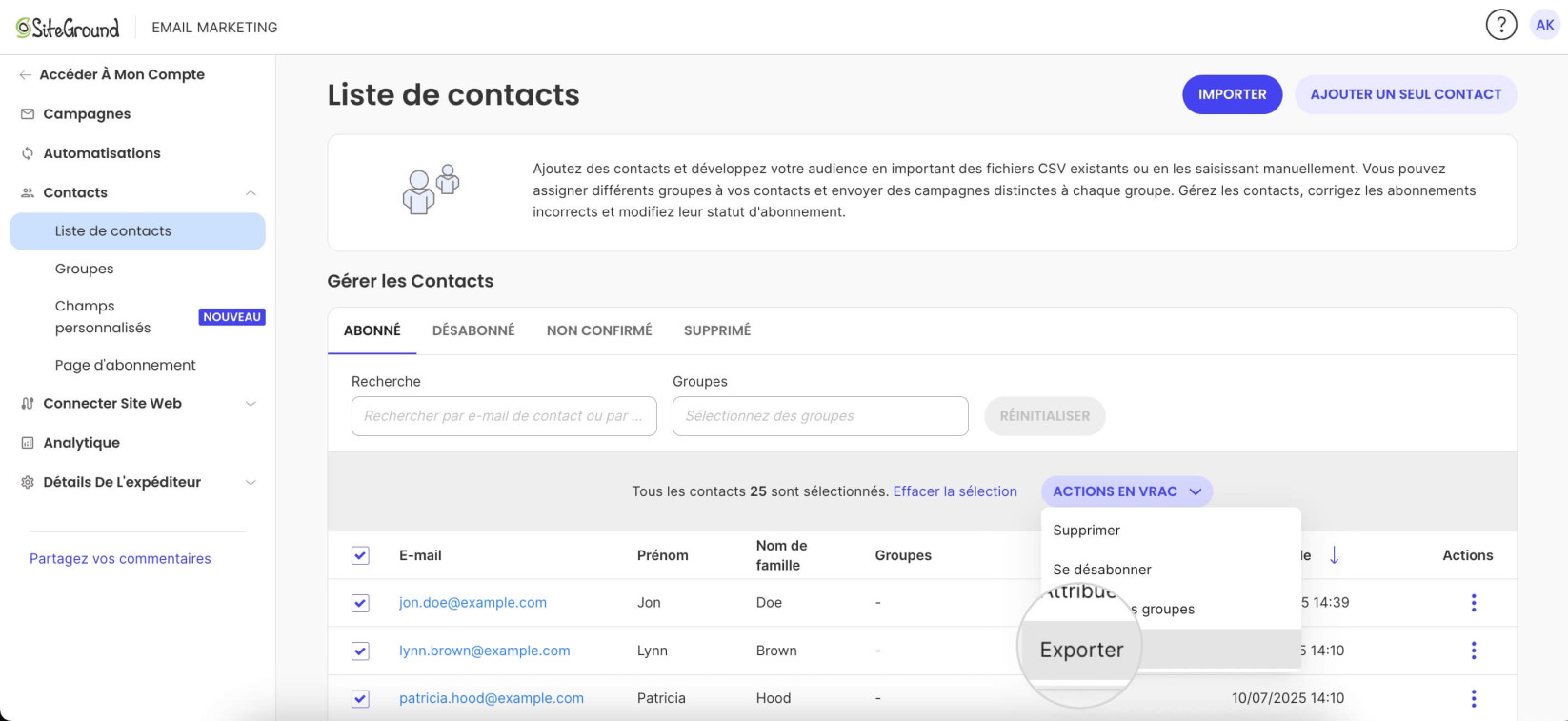1568x721 pixels.
Task: Open actions menu for lynn.brown@example.com row
Action: (1473, 651)
